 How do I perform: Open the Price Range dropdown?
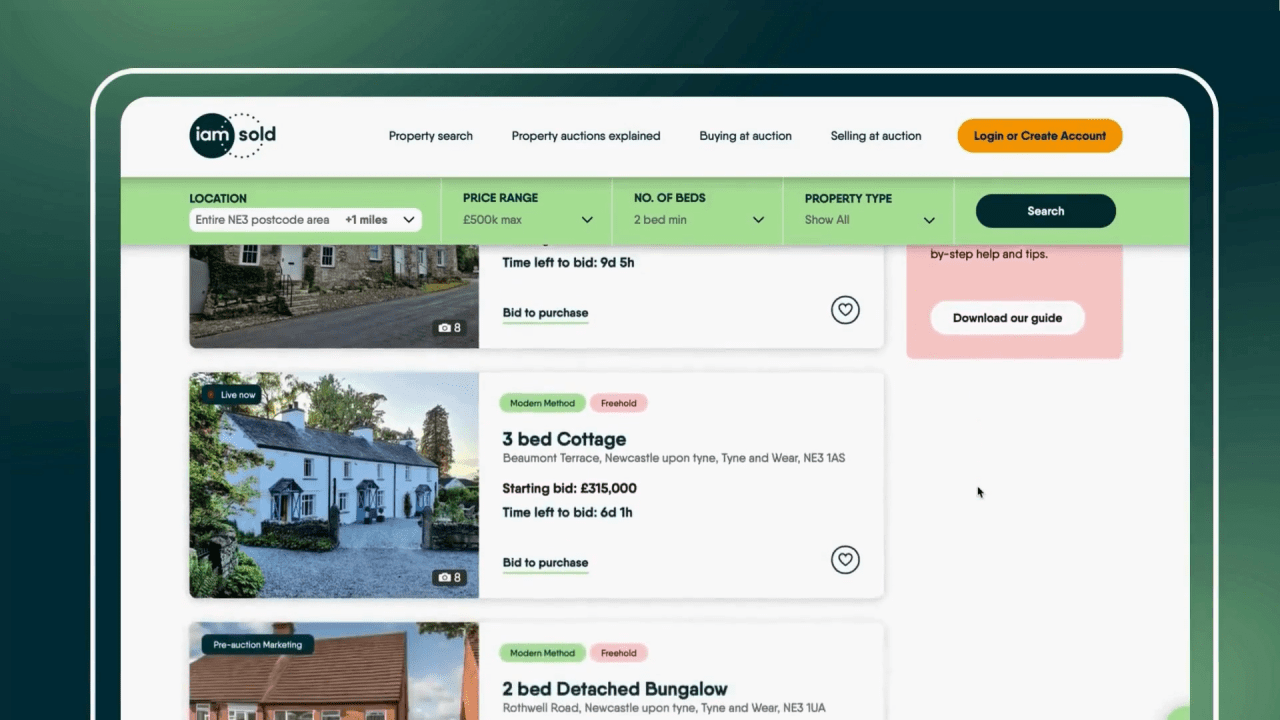pyautogui.click(x=527, y=220)
